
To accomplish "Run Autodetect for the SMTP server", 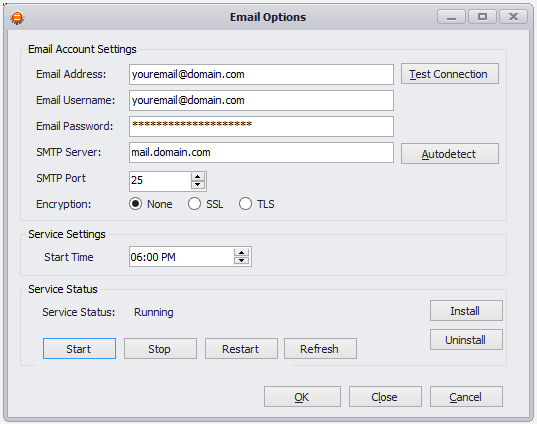I will point(450,154).
